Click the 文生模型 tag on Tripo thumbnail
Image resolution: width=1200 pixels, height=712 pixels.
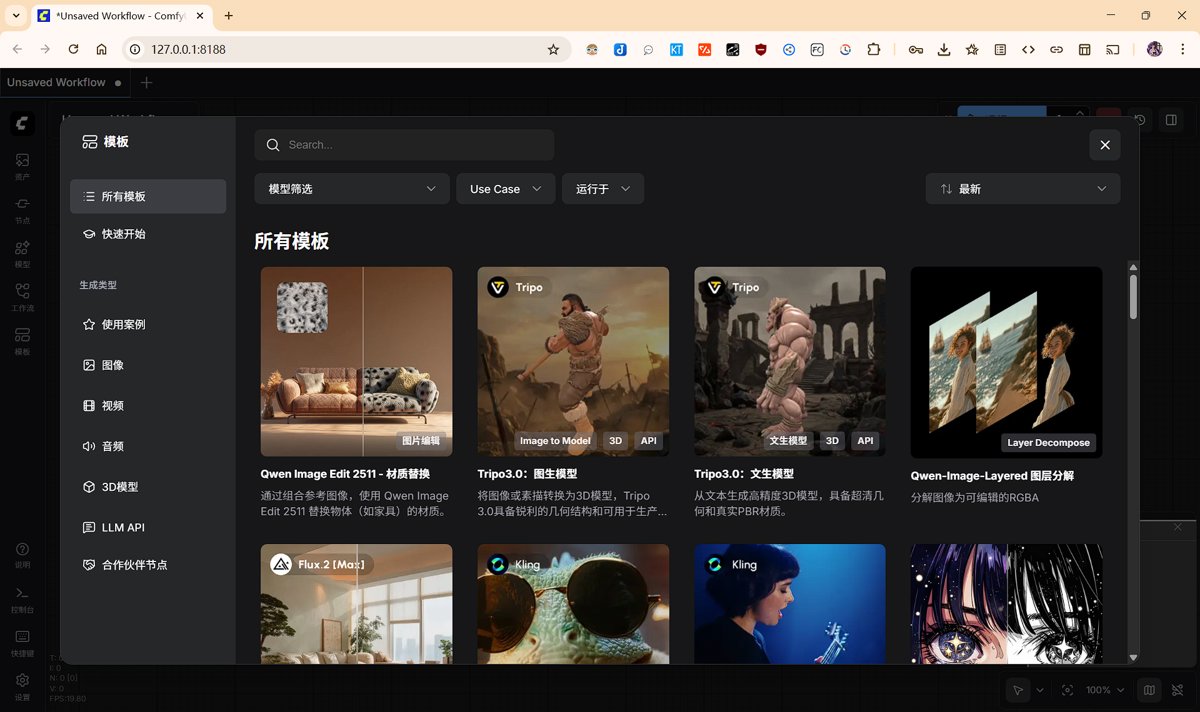(x=788, y=441)
